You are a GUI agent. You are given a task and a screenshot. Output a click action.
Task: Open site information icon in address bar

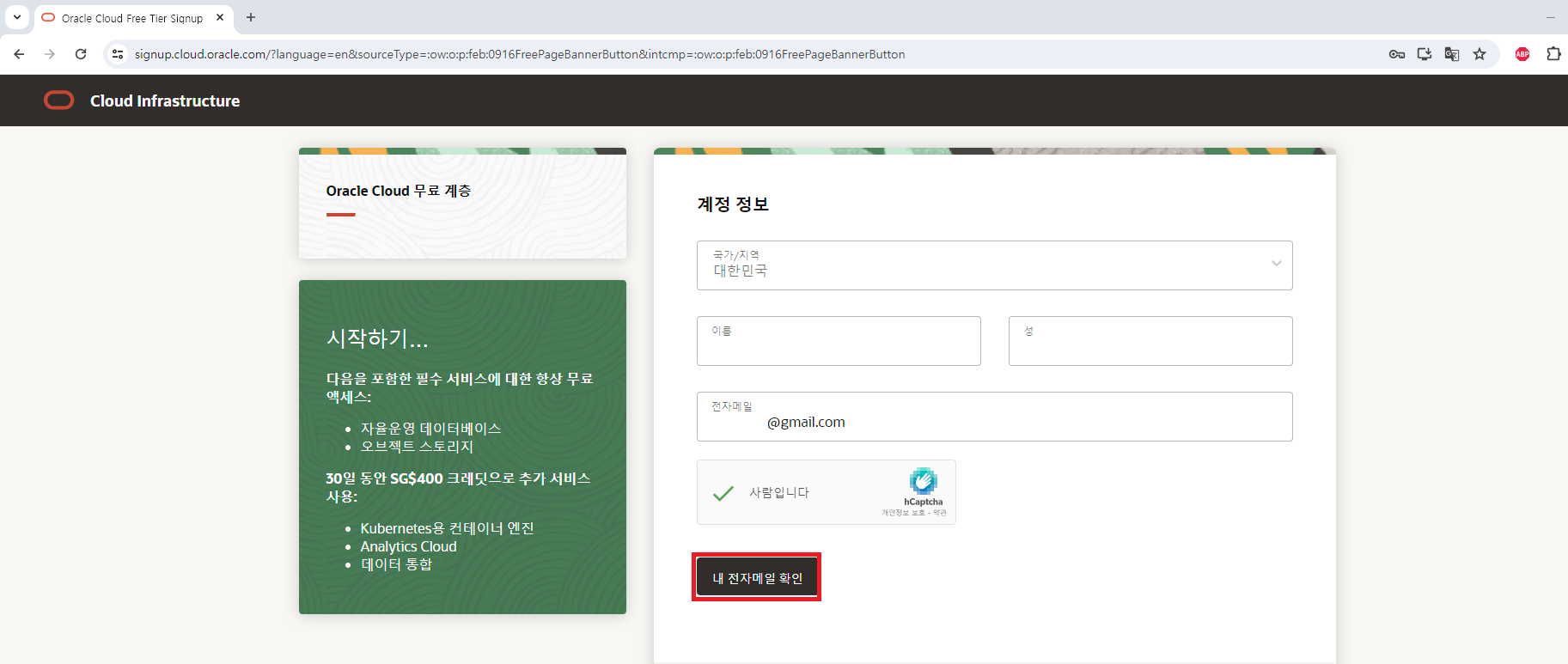(118, 54)
